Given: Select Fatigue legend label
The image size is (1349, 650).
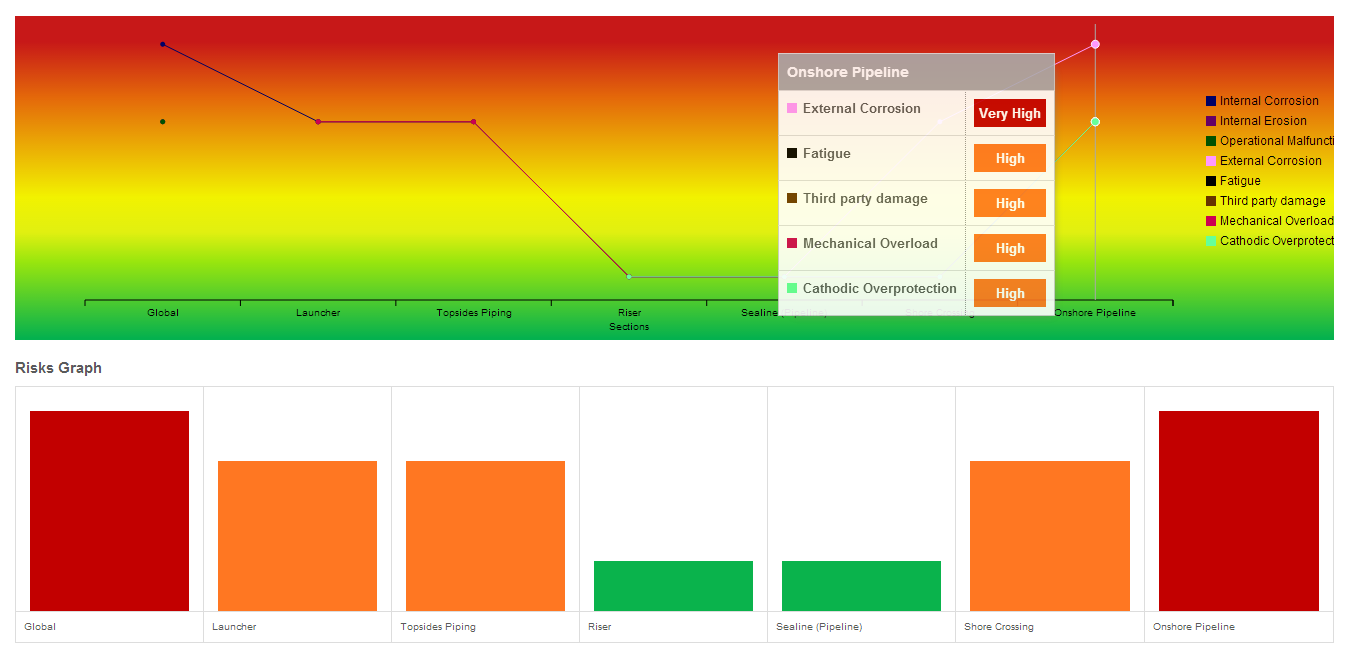Looking at the screenshot, I should coord(1240,181).
